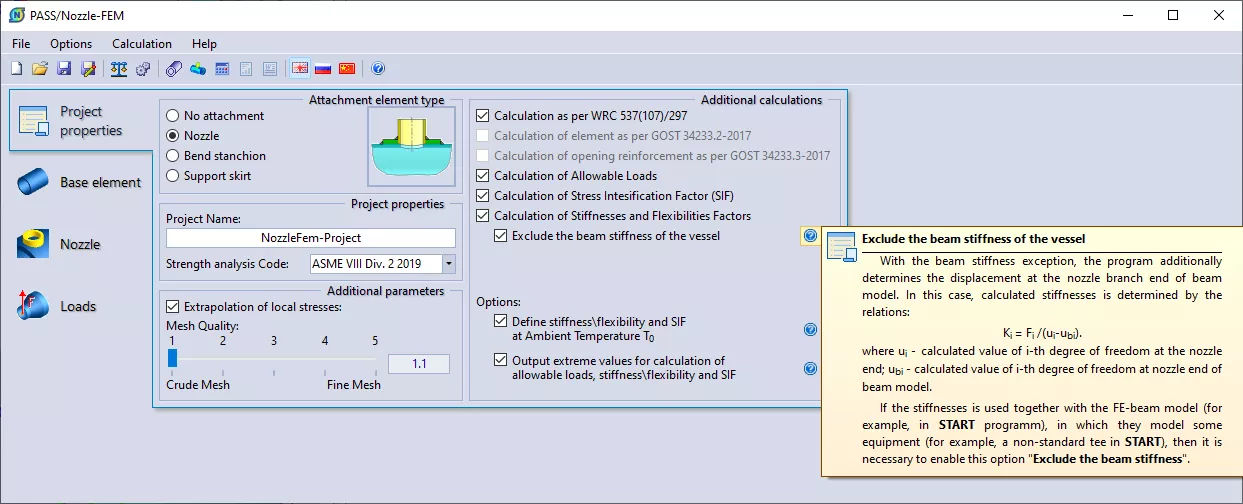Image resolution: width=1243 pixels, height=504 pixels.
Task: Open a file with the folder icon
Action: 40,69
